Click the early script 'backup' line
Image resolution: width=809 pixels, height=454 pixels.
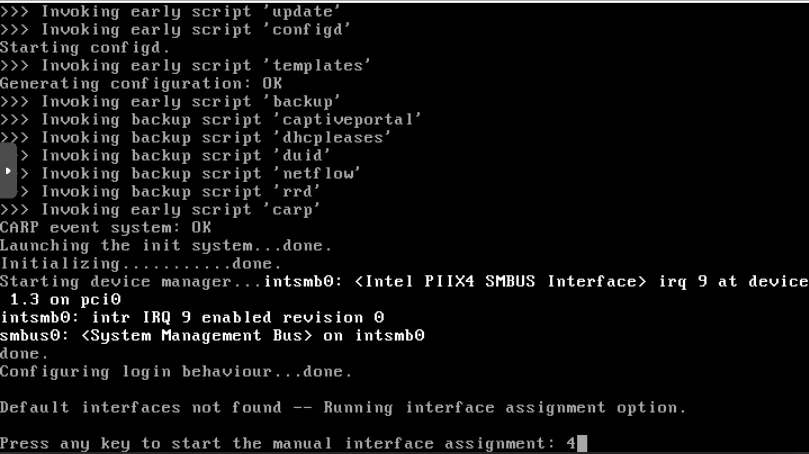(170, 101)
